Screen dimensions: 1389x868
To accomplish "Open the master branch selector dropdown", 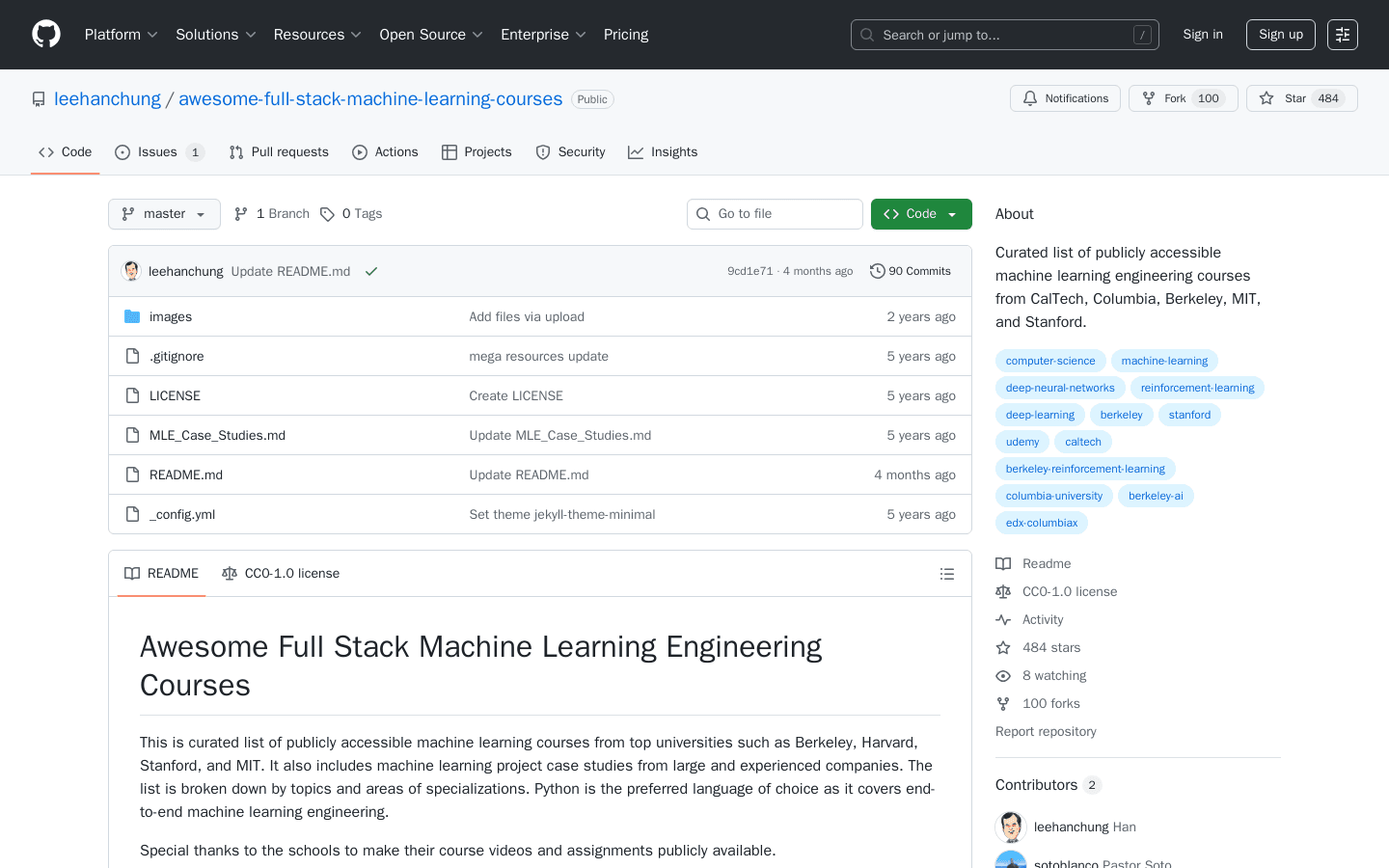I will 164,213.
